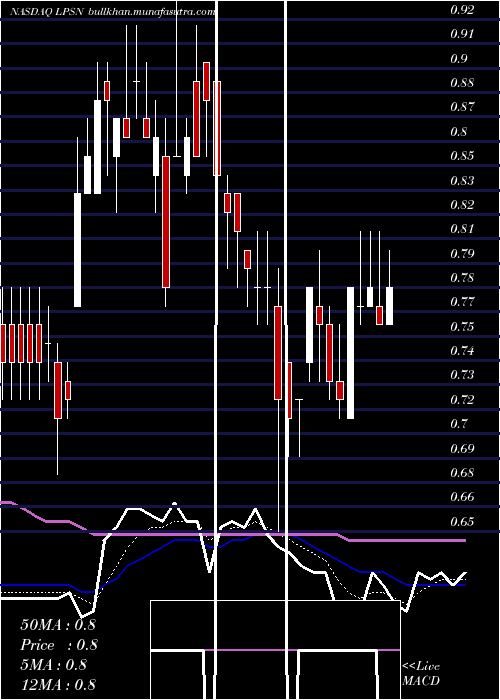500x700 pixels.
Task: Select the 0.65 price axis label
Action: [x=462, y=521]
